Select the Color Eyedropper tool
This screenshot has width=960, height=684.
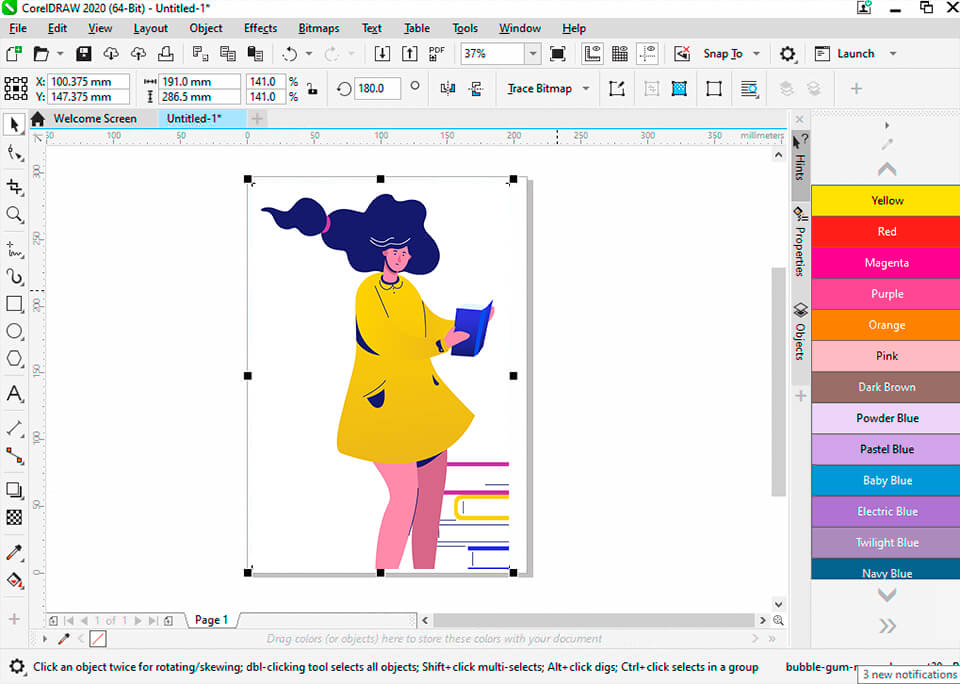(x=14, y=552)
